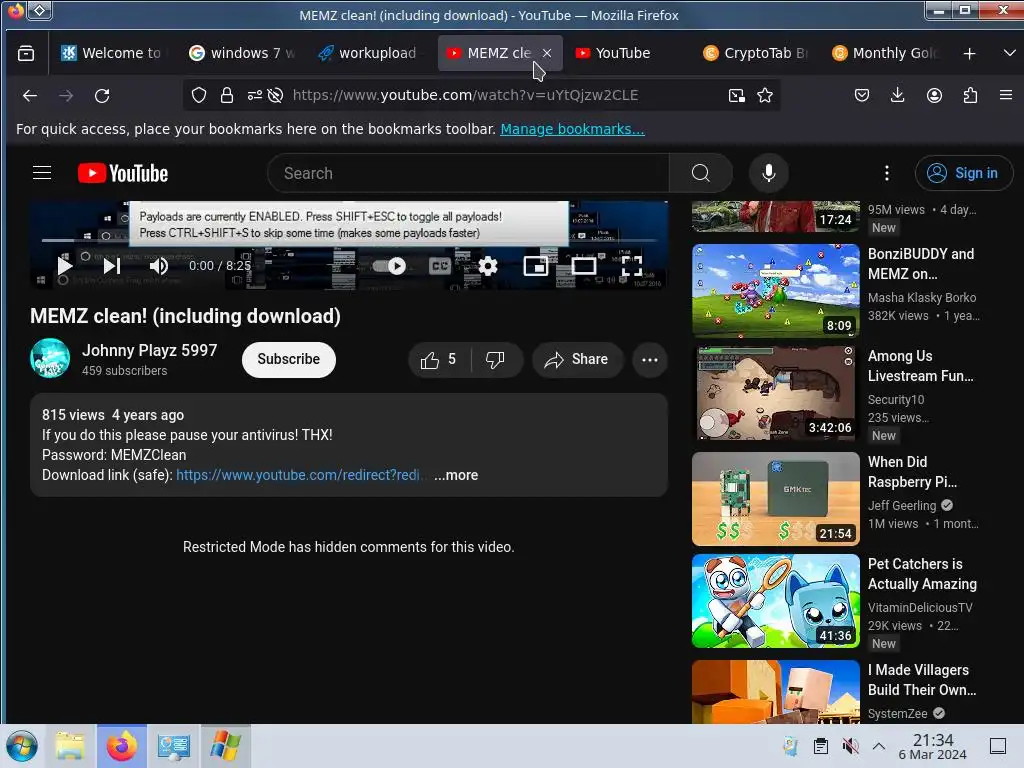Open picture-in-picture icon in address bar

(x=737, y=95)
